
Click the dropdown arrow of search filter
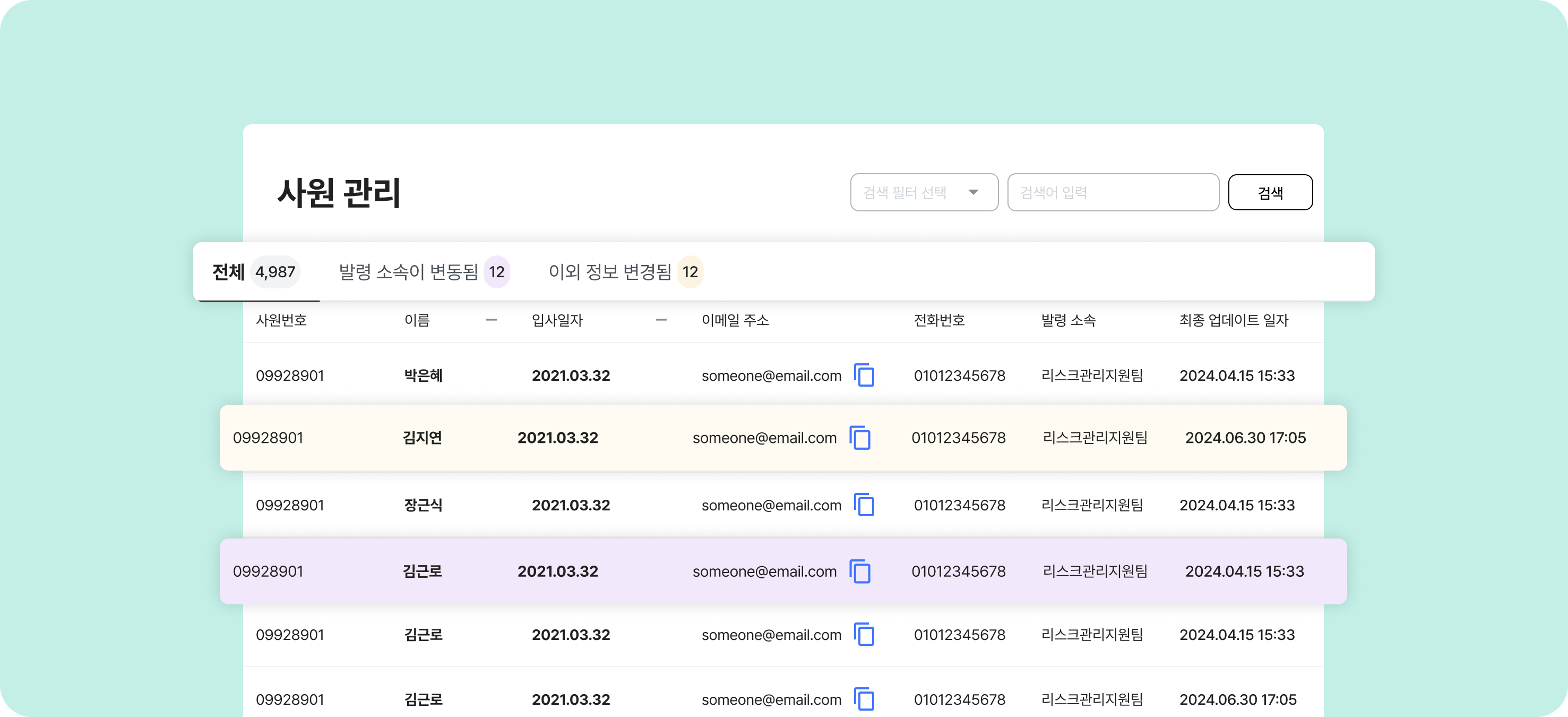[973, 192]
